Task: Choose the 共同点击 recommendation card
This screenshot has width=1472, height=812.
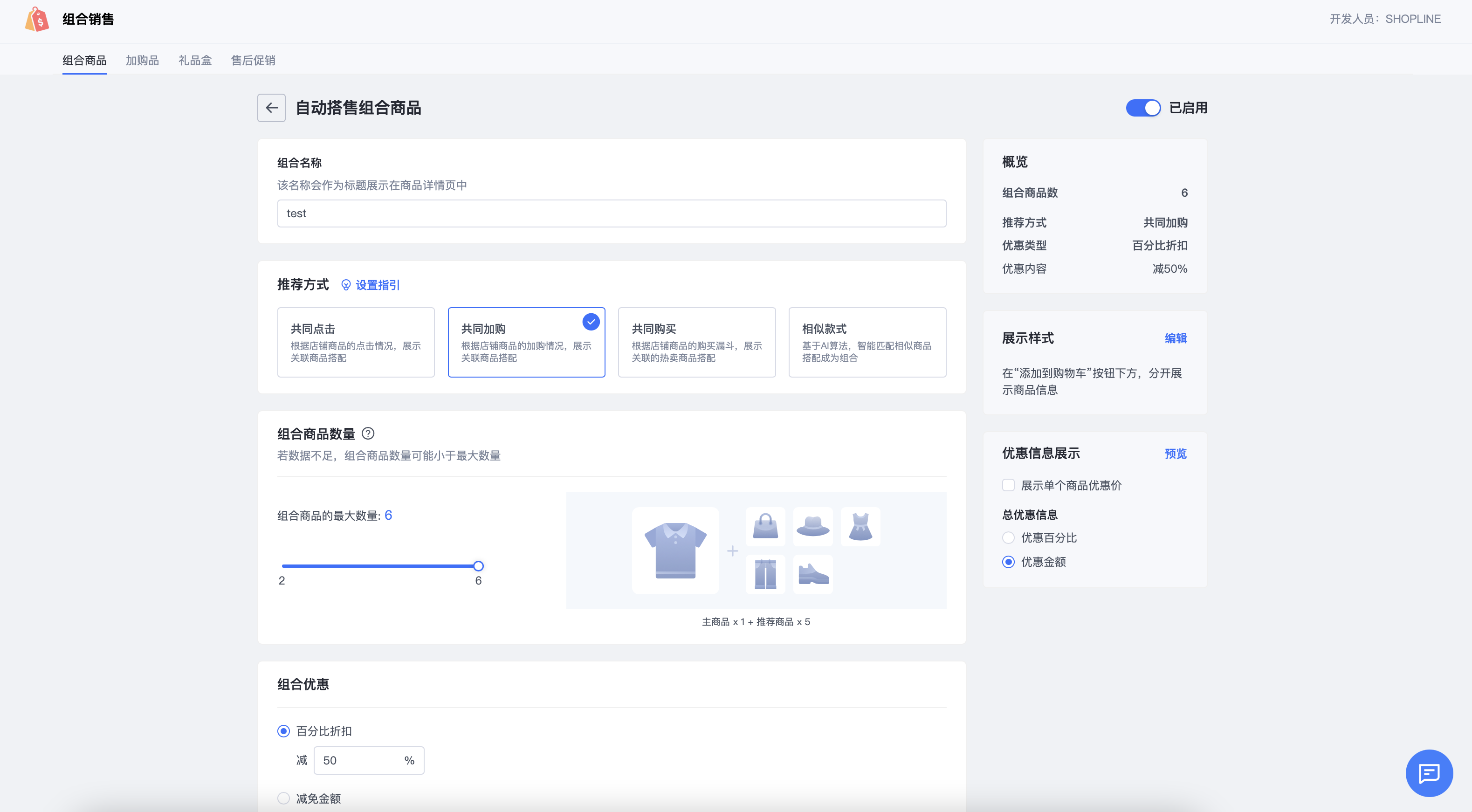Action: coord(356,342)
